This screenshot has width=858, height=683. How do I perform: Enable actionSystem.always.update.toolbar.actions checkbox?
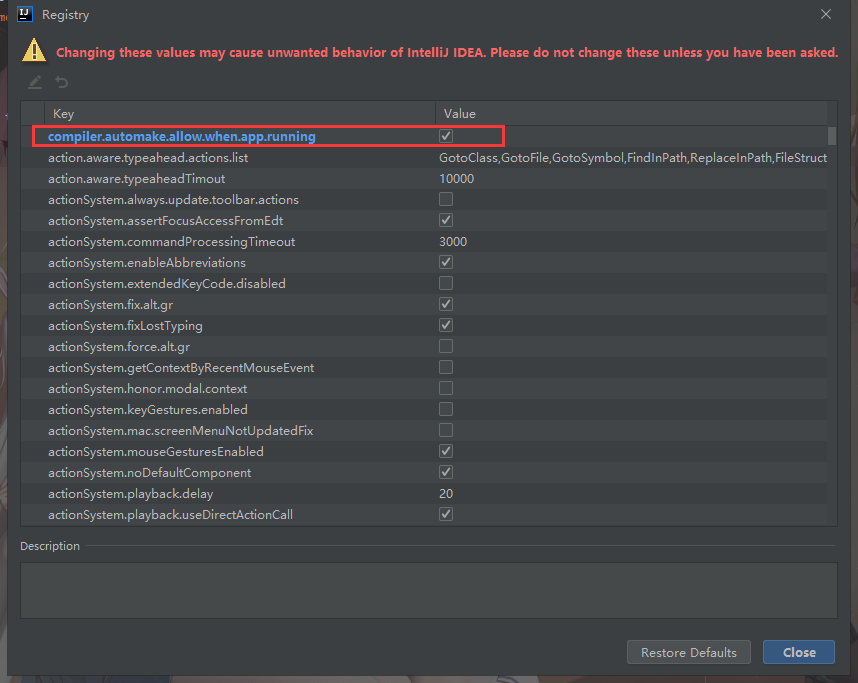pos(446,199)
